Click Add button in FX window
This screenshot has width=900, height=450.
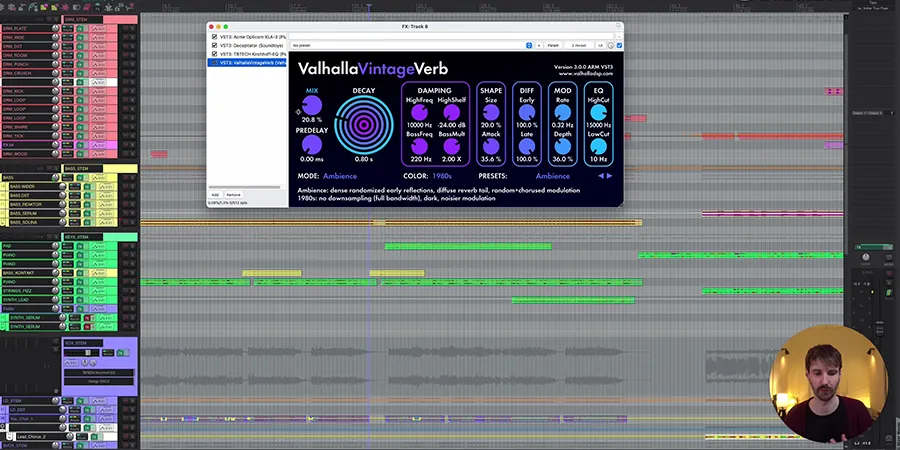tap(215, 195)
